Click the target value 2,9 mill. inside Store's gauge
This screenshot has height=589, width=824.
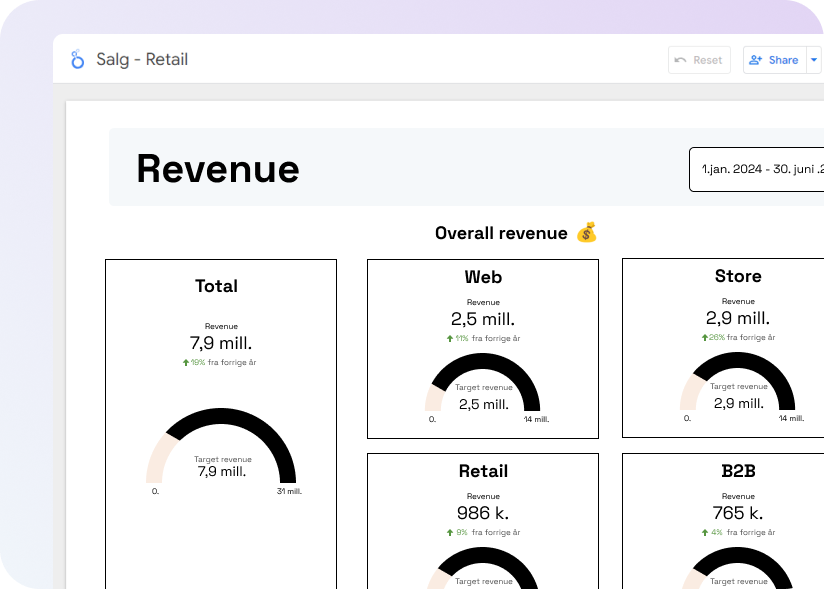739,404
